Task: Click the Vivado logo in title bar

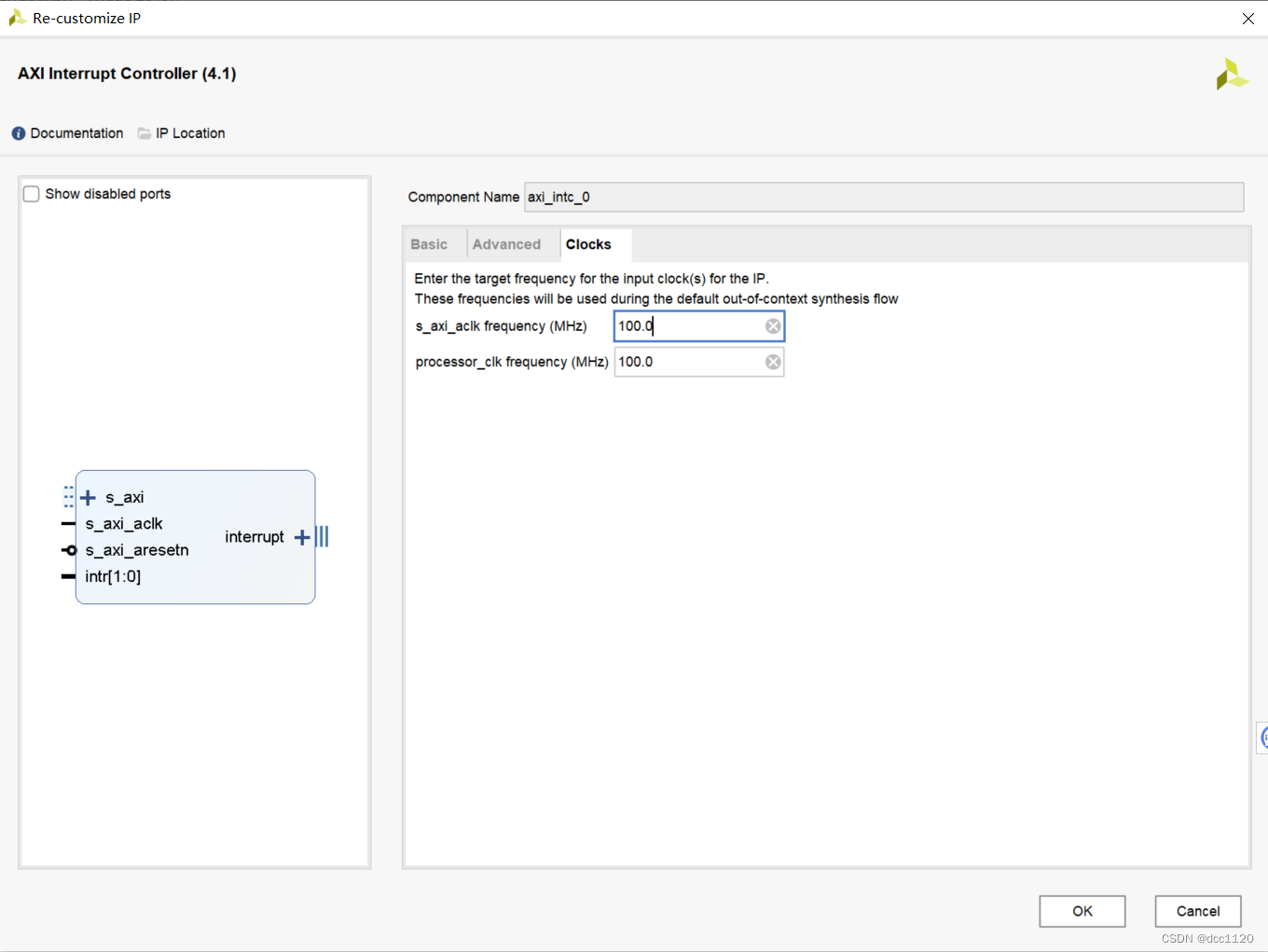Action: (x=17, y=18)
